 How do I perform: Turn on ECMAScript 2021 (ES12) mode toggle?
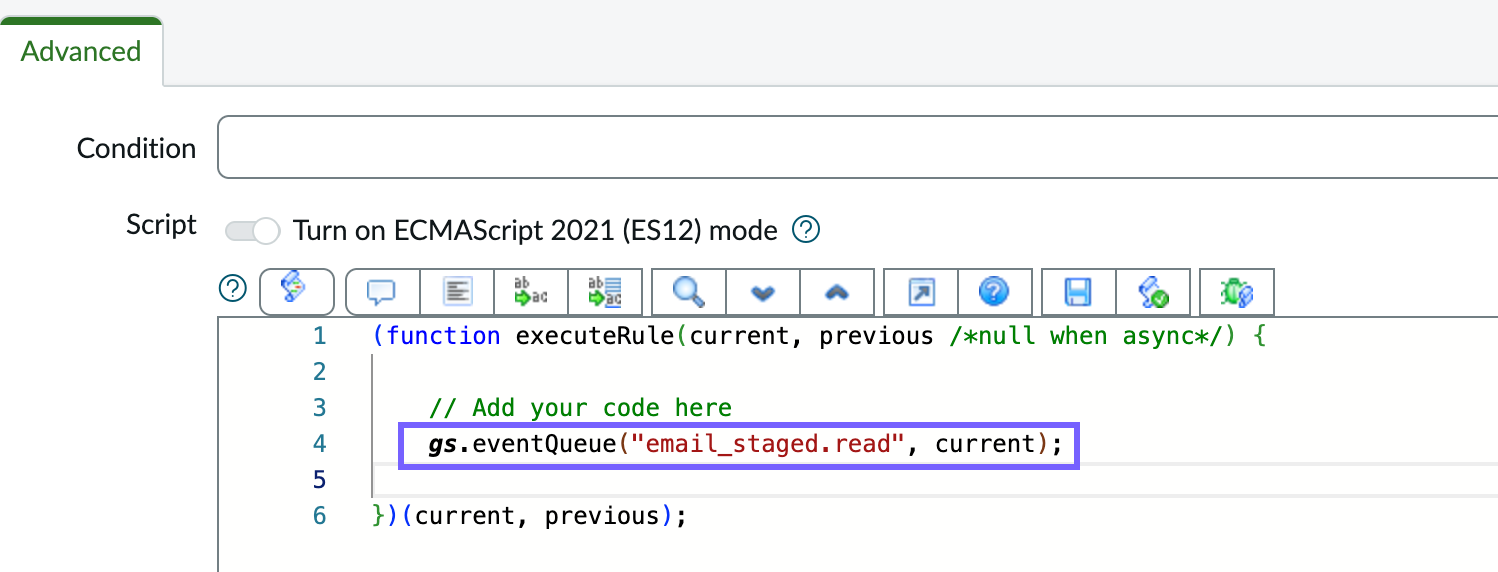pos(252,231)
